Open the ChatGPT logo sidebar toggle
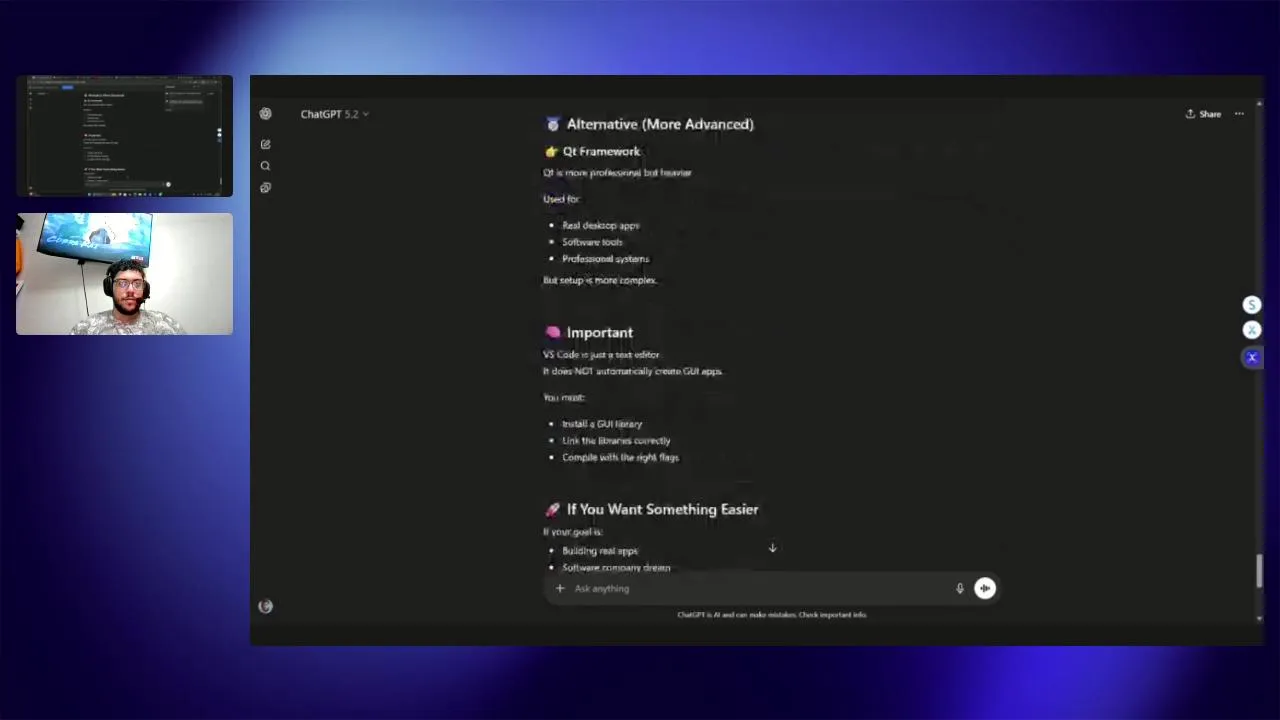 point(265,114)
